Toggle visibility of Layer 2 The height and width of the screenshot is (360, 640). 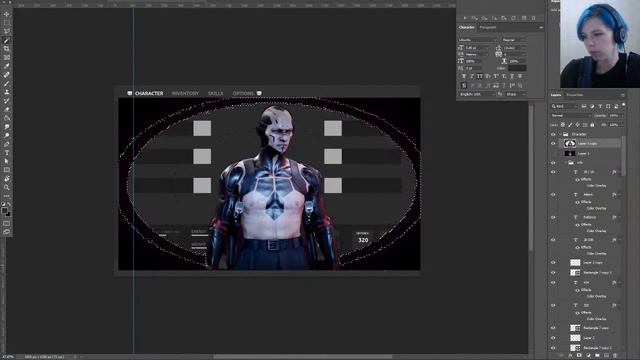553,338
